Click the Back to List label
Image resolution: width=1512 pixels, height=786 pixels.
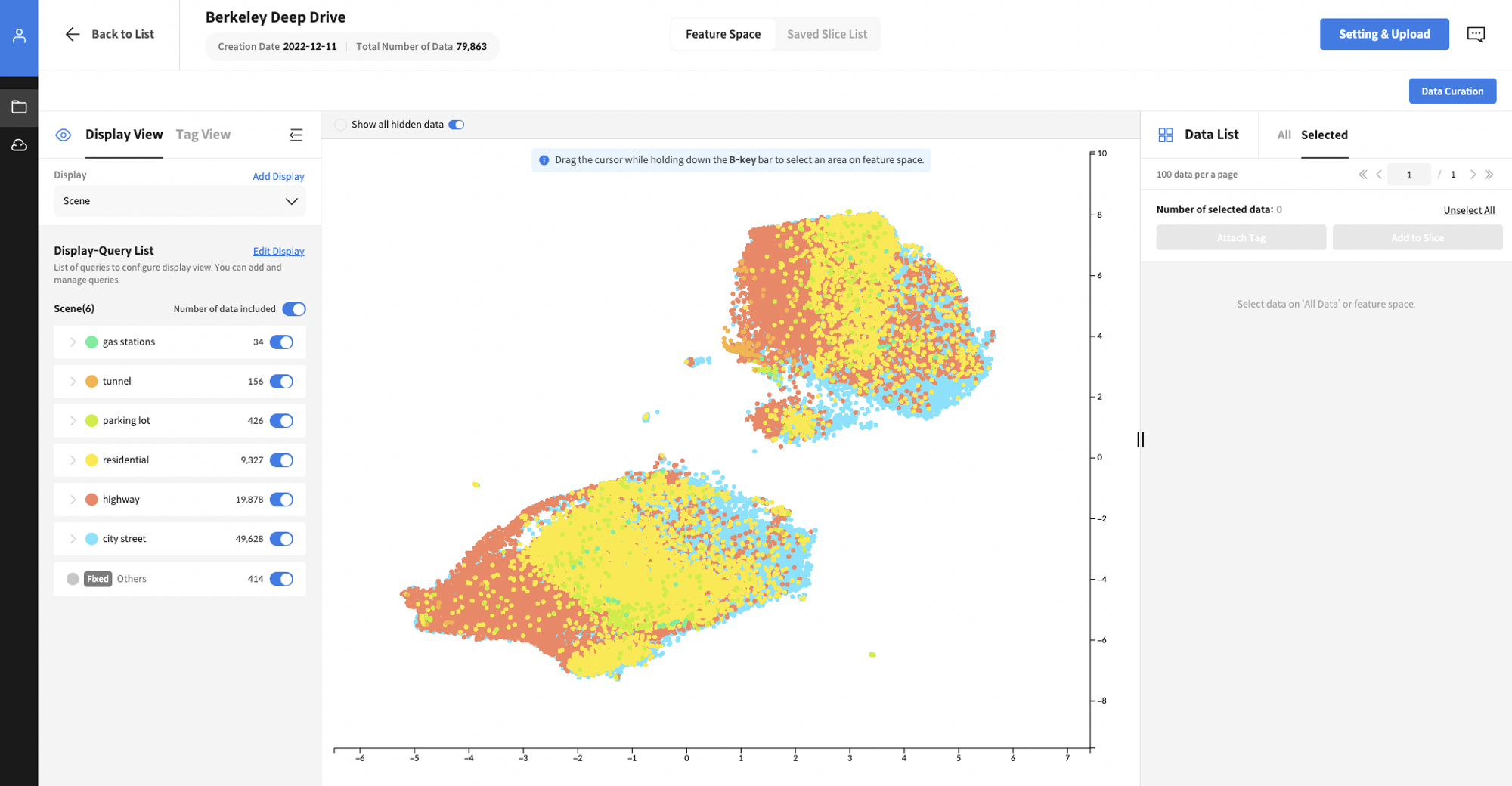pyautogui.click(x=122, y=34)
